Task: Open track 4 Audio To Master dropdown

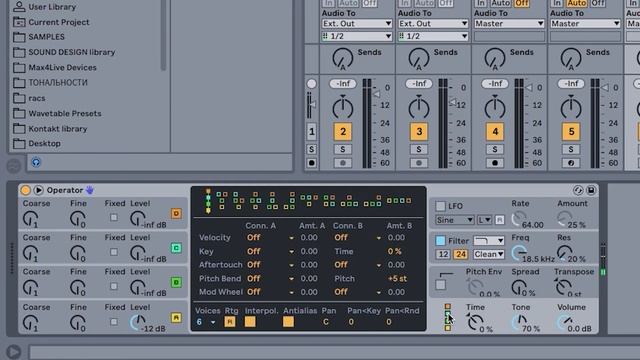Action: (x=509, y=24)
